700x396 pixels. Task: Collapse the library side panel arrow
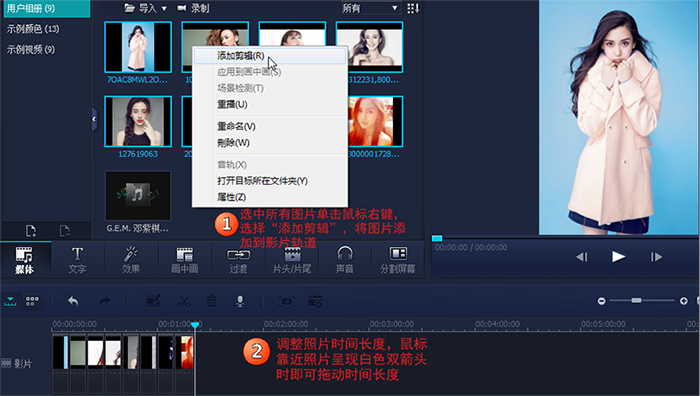[94, 119]
